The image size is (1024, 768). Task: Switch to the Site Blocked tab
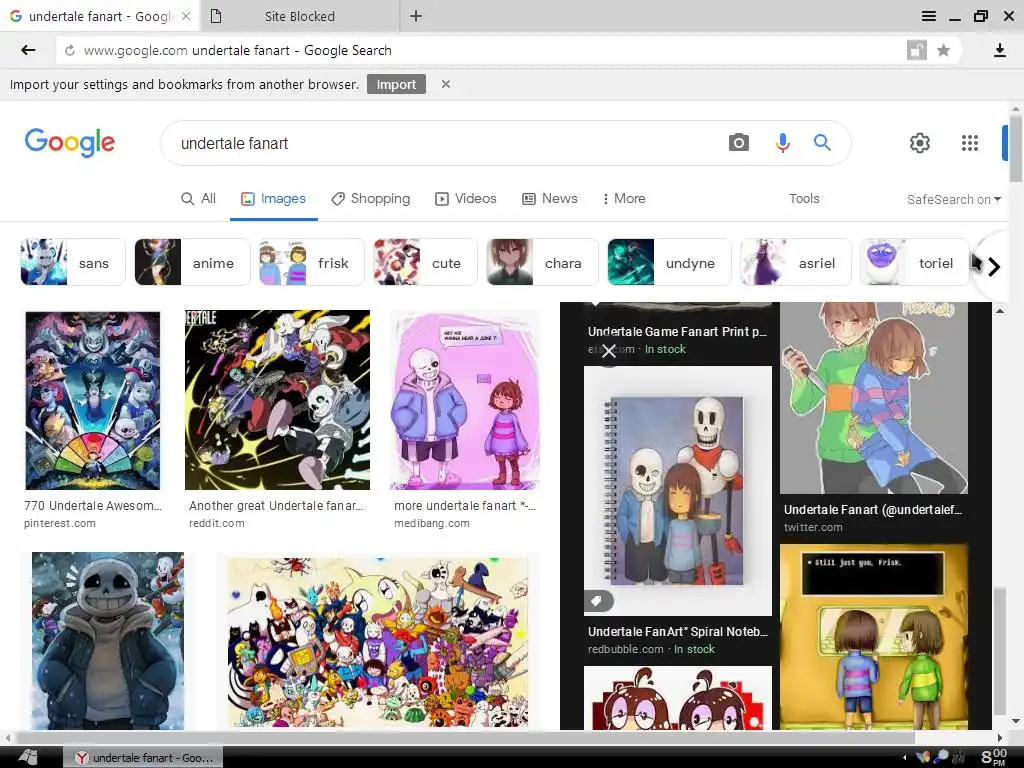(x=300, y=16)
